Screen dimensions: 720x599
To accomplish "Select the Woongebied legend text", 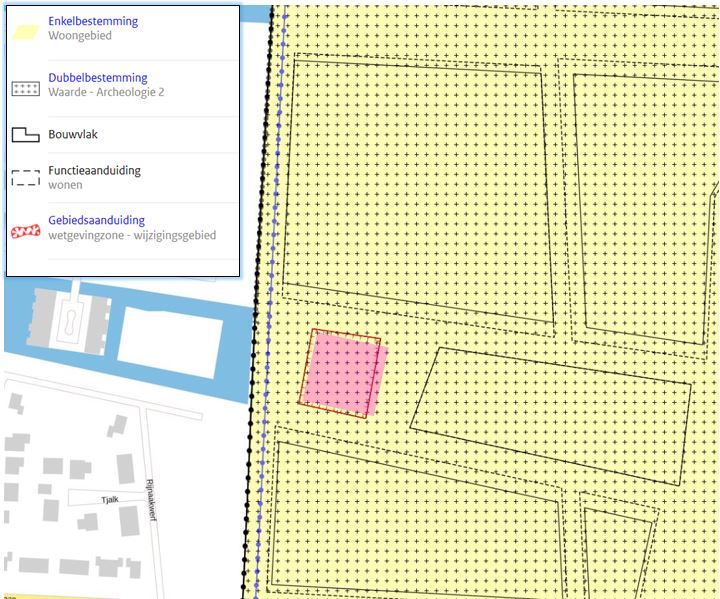I will click(x=79, y=36).
